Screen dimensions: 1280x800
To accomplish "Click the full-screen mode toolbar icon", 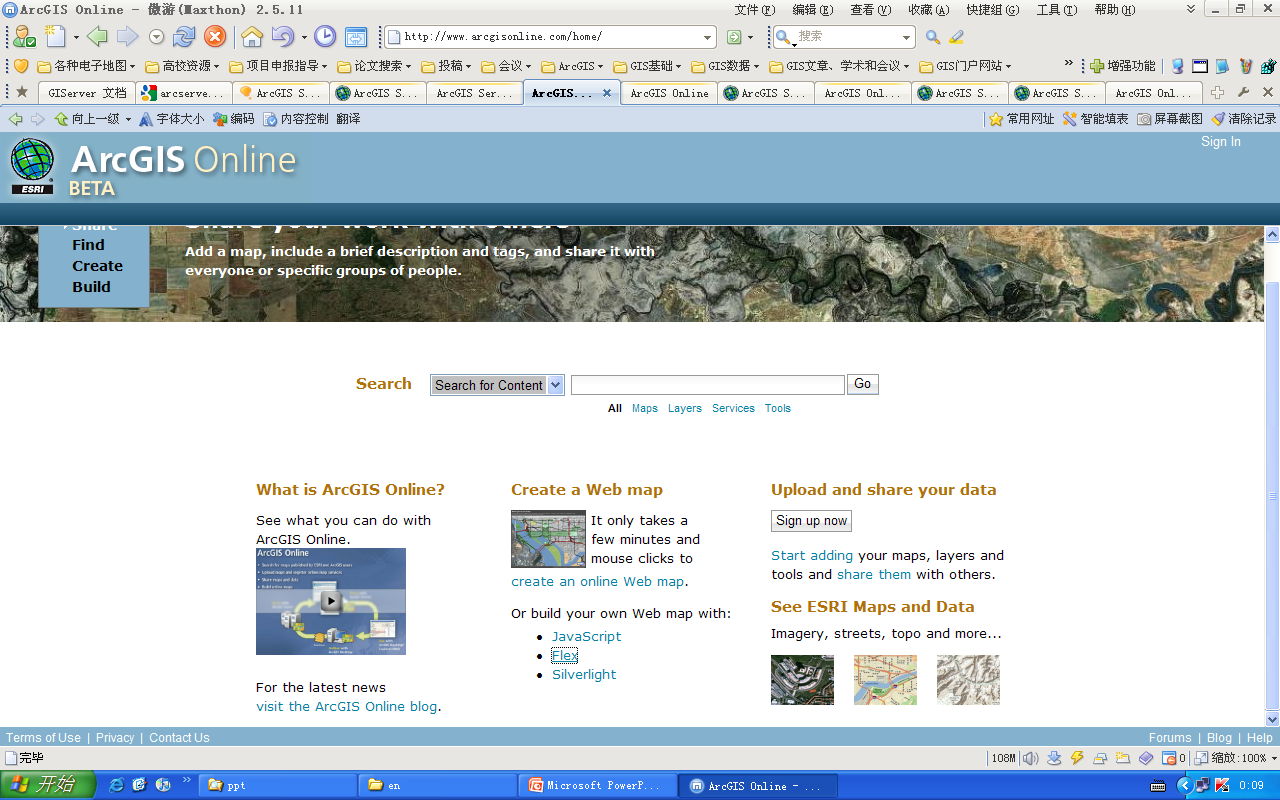I will (356, 37).
